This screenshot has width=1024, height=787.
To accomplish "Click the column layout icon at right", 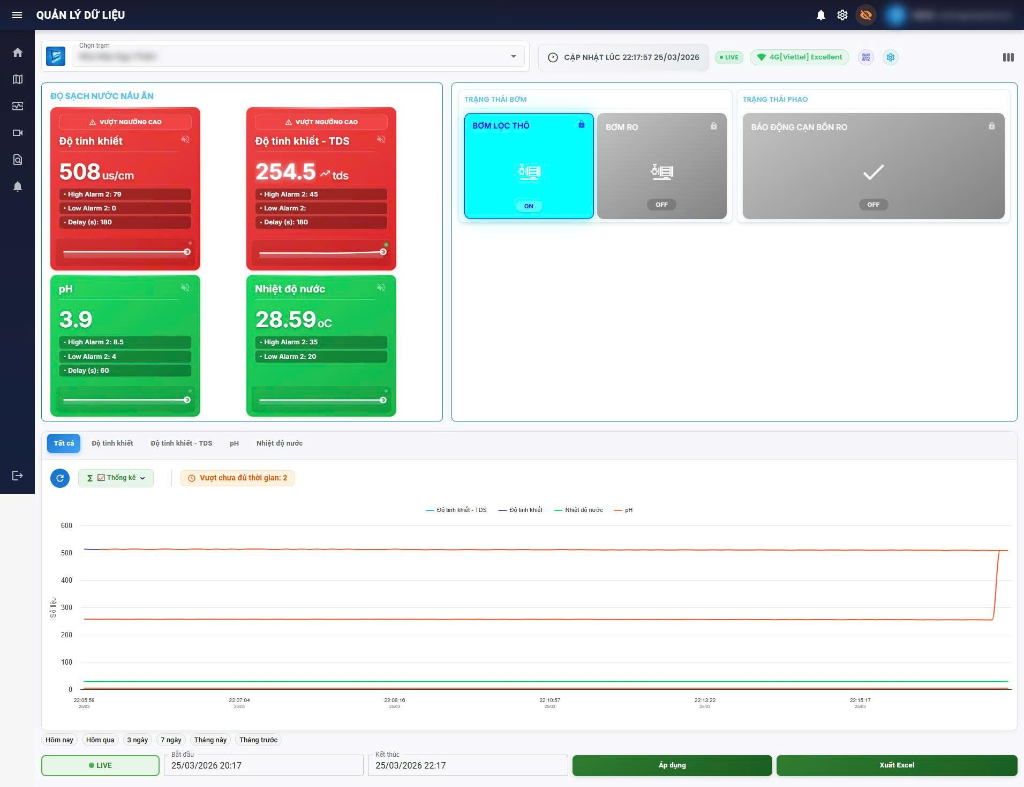I will tap(1008, 57).
